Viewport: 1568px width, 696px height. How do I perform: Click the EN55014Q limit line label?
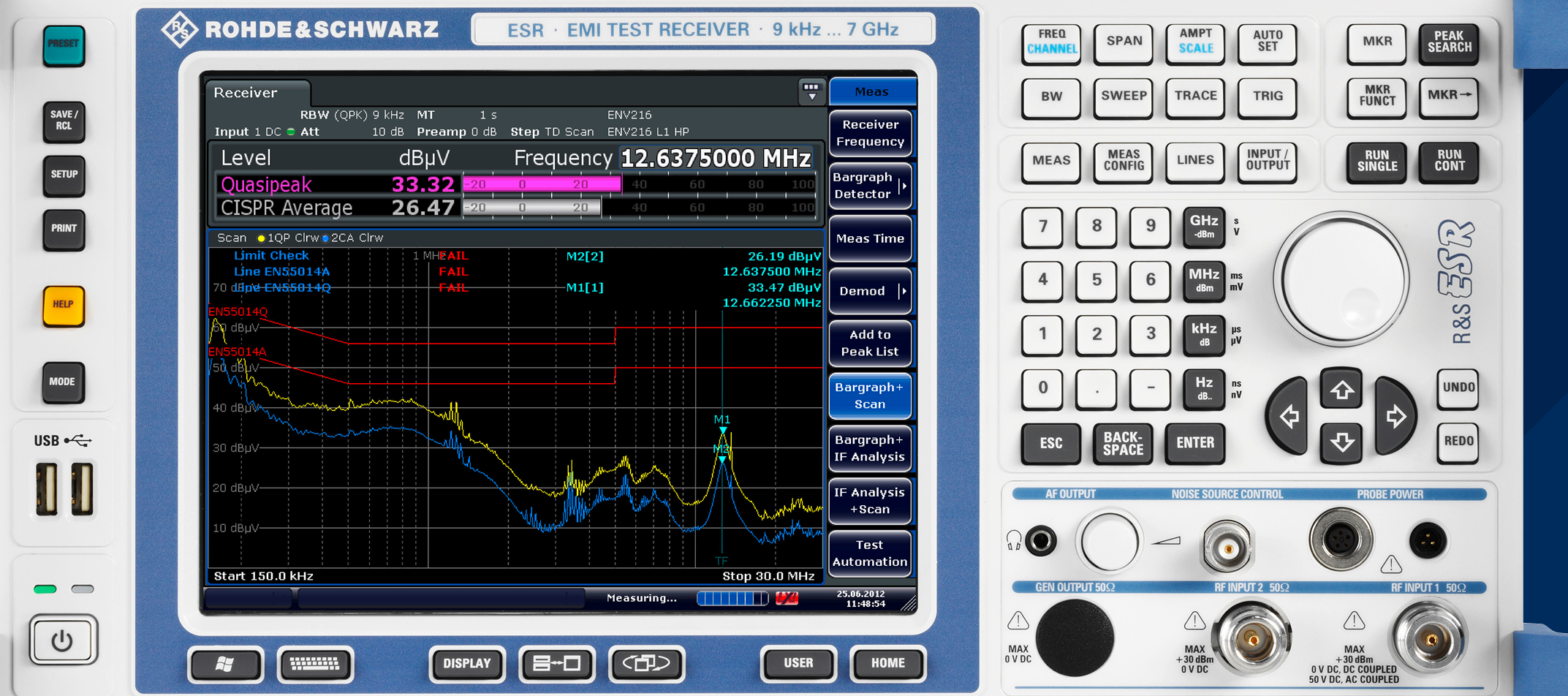[x=238, y=311]
